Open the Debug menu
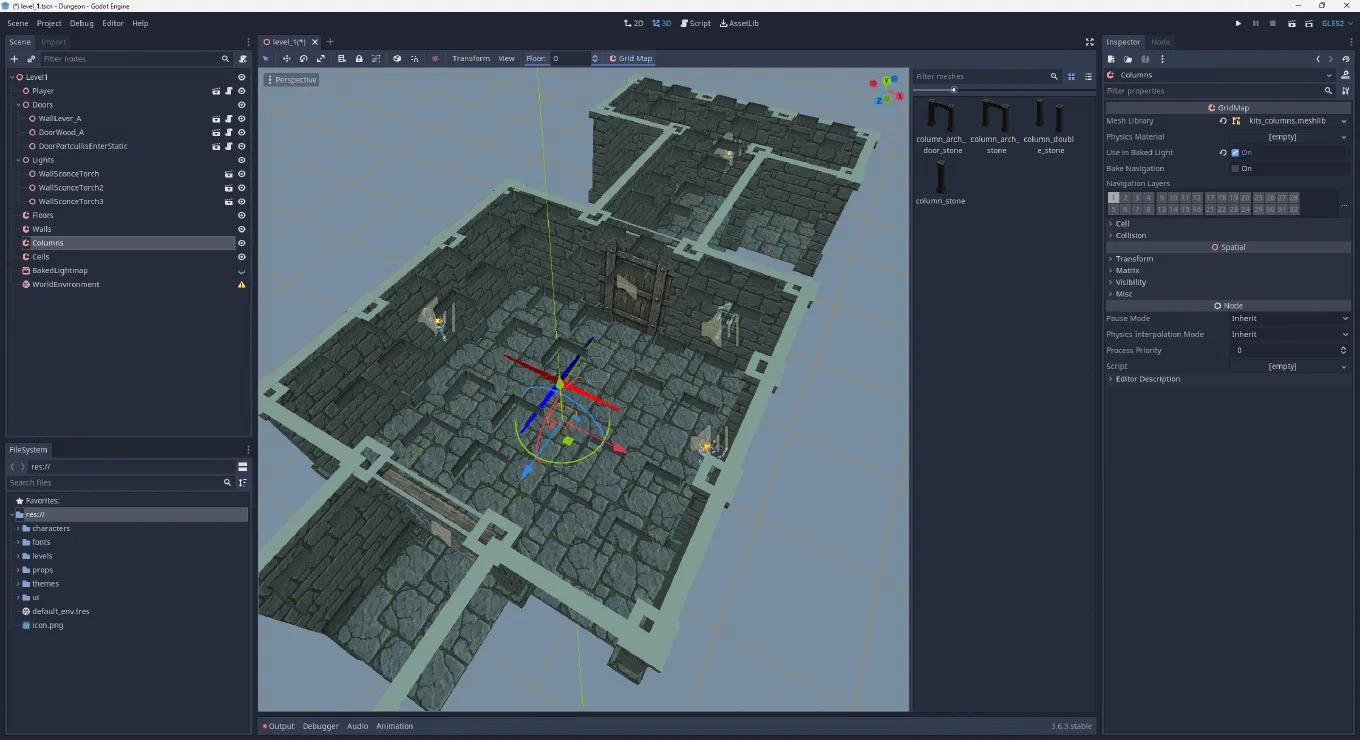 tap(82, 23)
